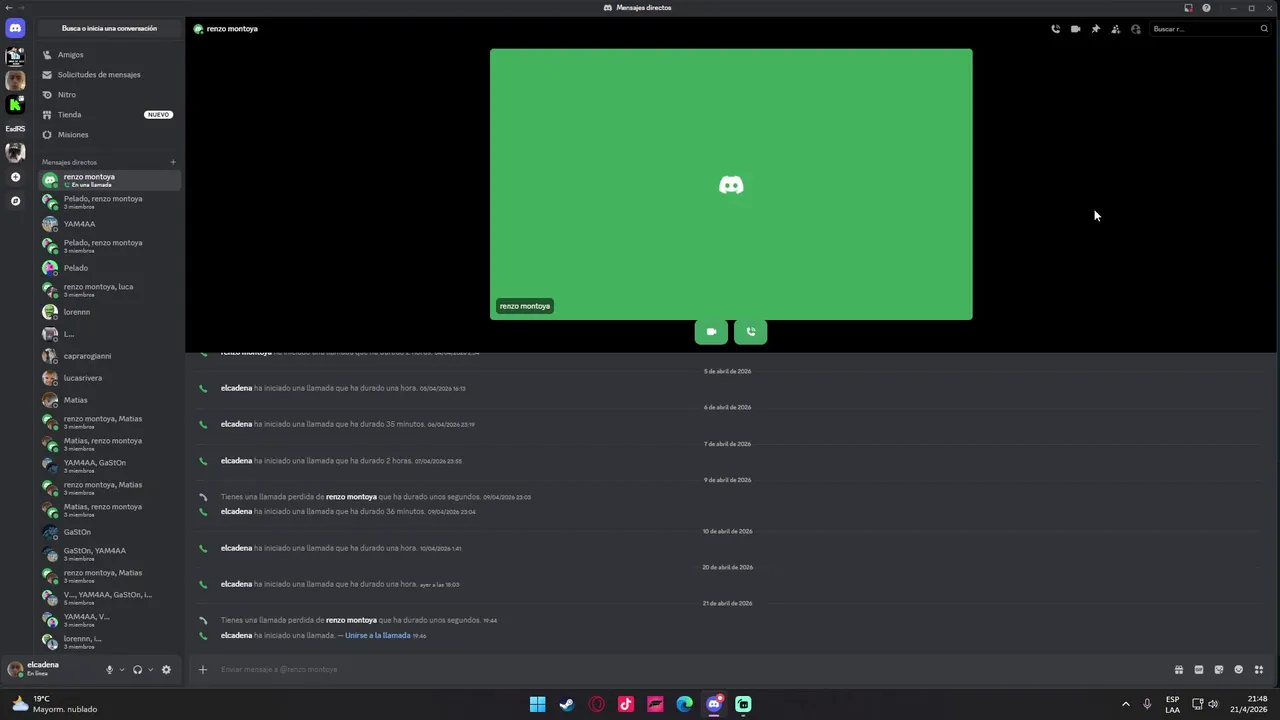Select renzo montoya conversation in call
The height and width of the screenshot is (720, 1280).
click(110, 180)
